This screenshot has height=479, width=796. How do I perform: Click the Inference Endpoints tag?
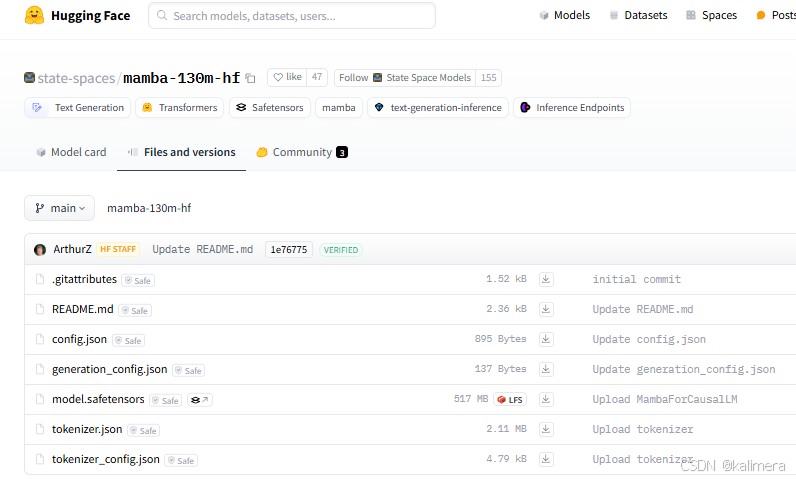click(572, 108)
